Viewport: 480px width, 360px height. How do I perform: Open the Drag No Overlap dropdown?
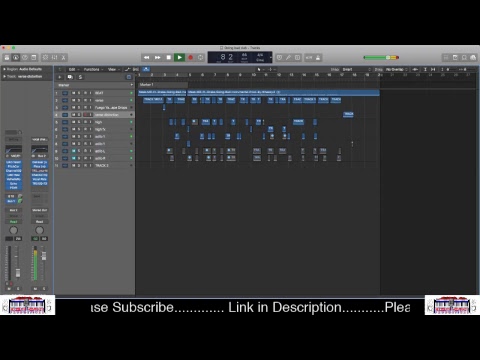[x=397, y=69]
